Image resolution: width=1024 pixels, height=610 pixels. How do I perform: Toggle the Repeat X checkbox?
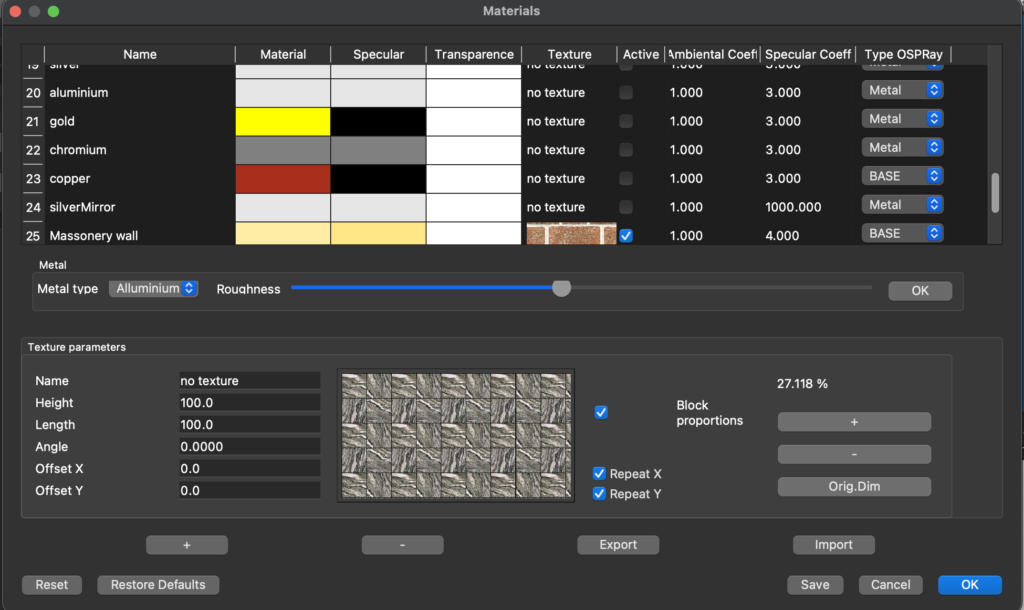600,474
